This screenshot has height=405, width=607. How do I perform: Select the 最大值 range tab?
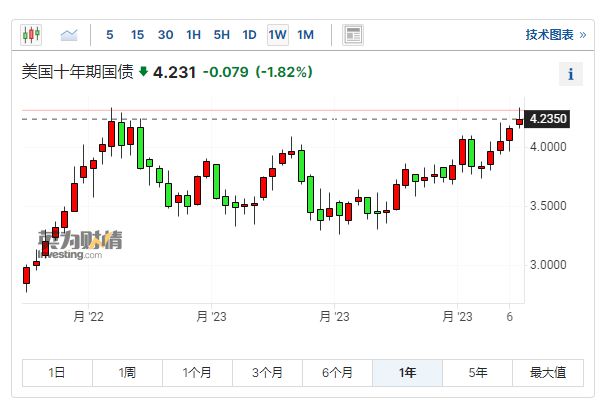click(548, 373)
